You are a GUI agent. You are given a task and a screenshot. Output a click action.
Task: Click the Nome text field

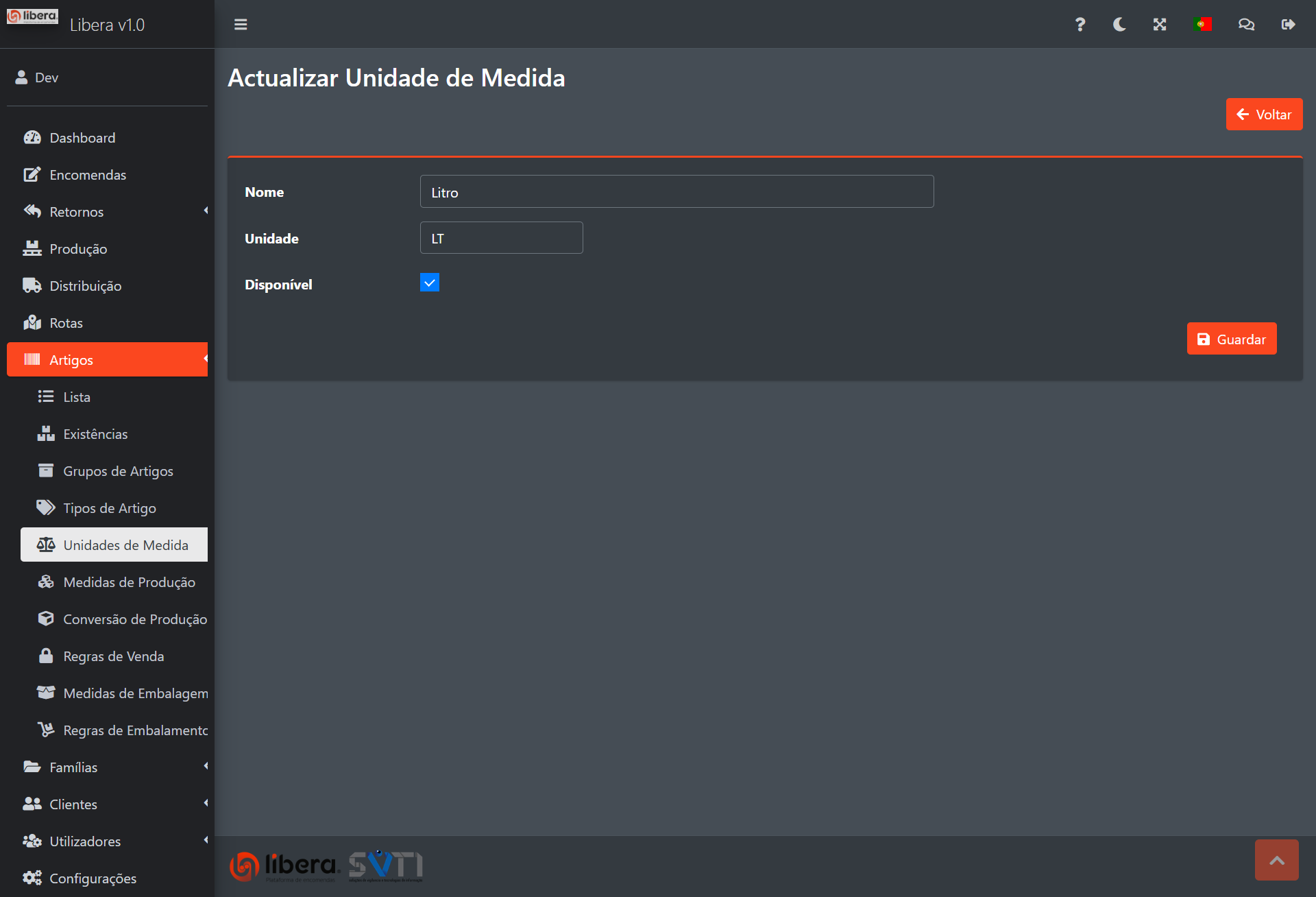(677, 192)
